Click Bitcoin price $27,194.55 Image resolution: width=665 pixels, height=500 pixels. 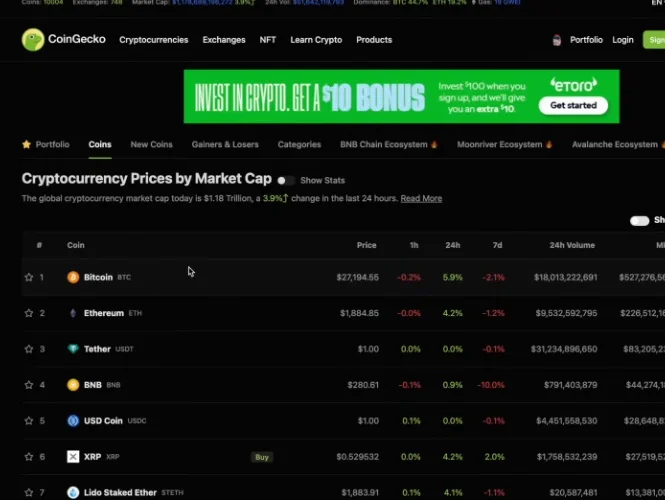tap(358, 277)
